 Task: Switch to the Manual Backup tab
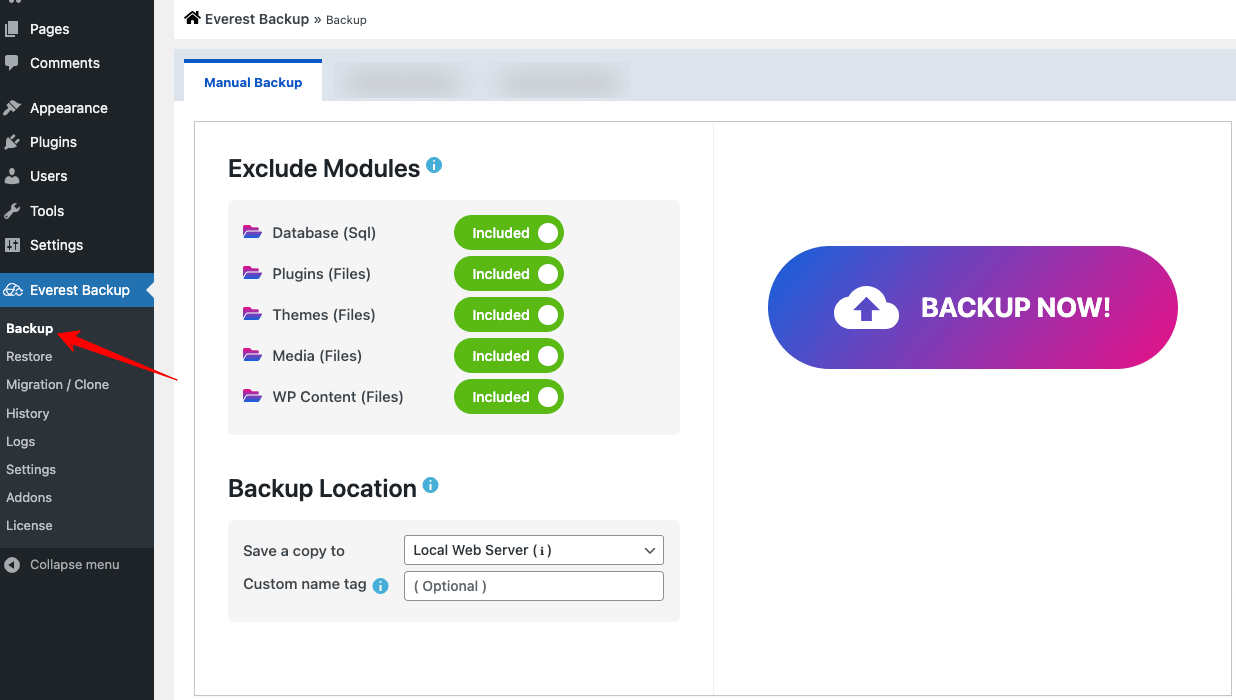(x=253, y=82)
